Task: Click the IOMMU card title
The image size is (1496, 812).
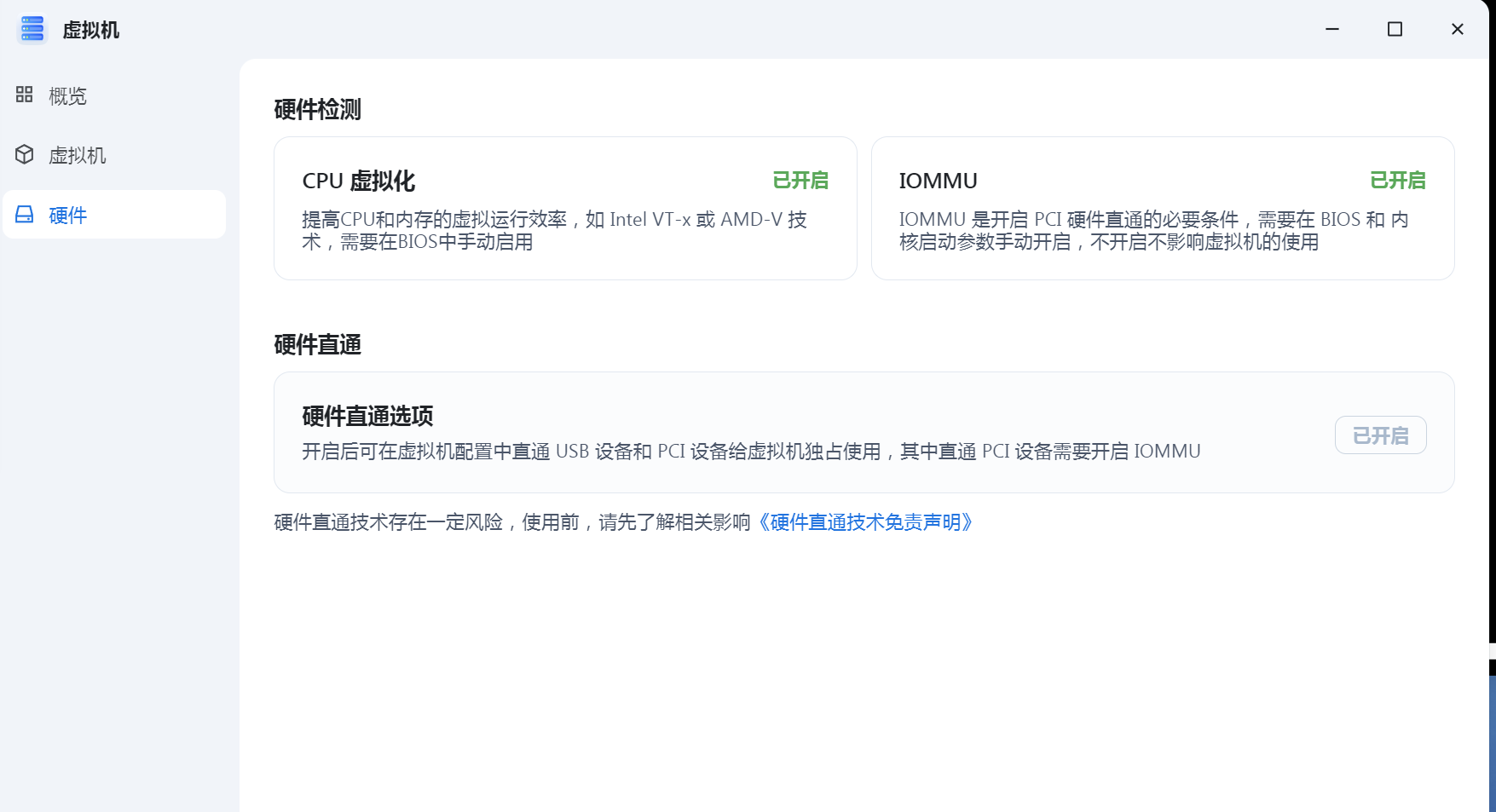Action: 939,181
